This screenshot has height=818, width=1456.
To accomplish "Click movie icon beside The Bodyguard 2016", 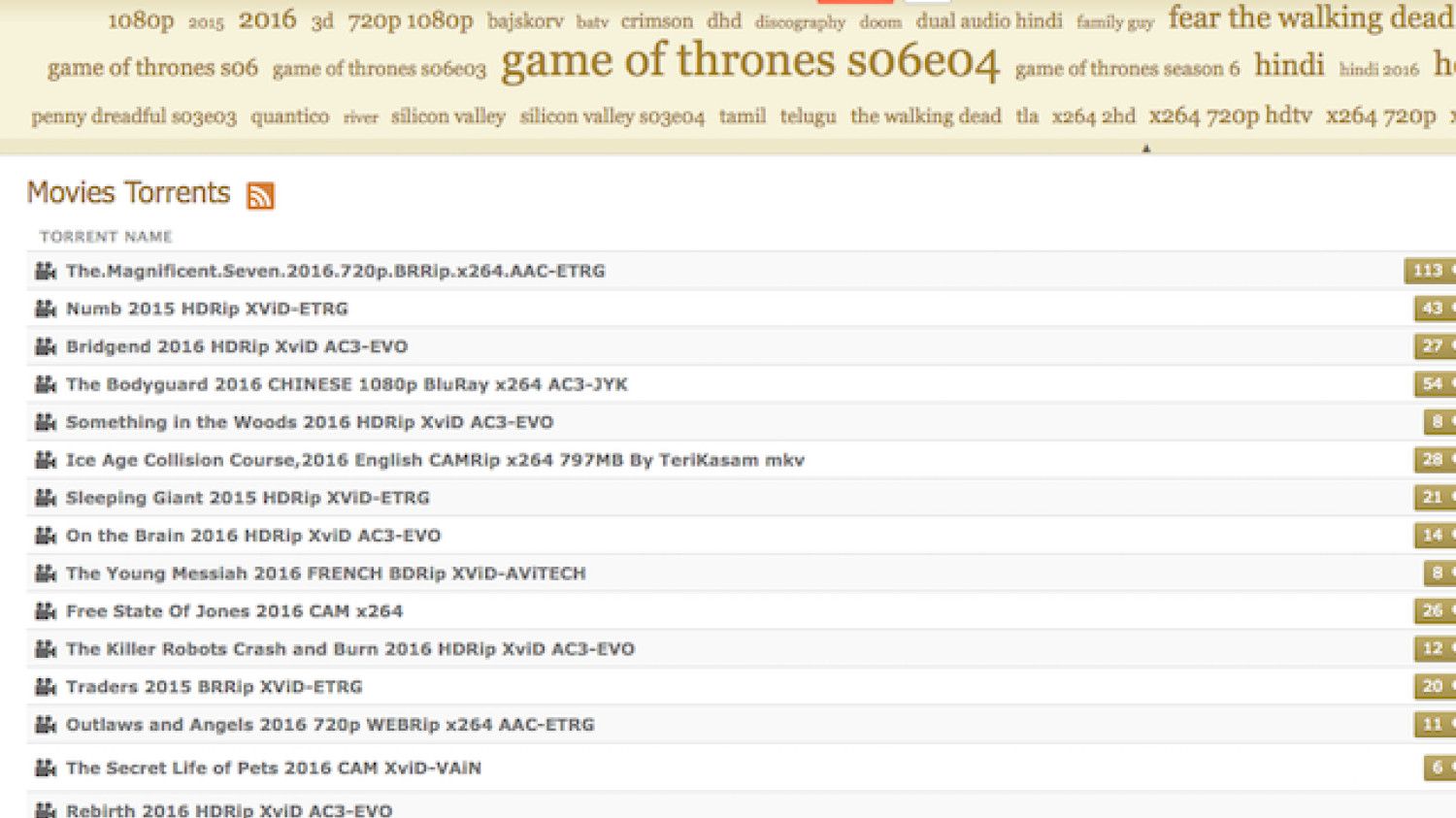I will [46, 384].
